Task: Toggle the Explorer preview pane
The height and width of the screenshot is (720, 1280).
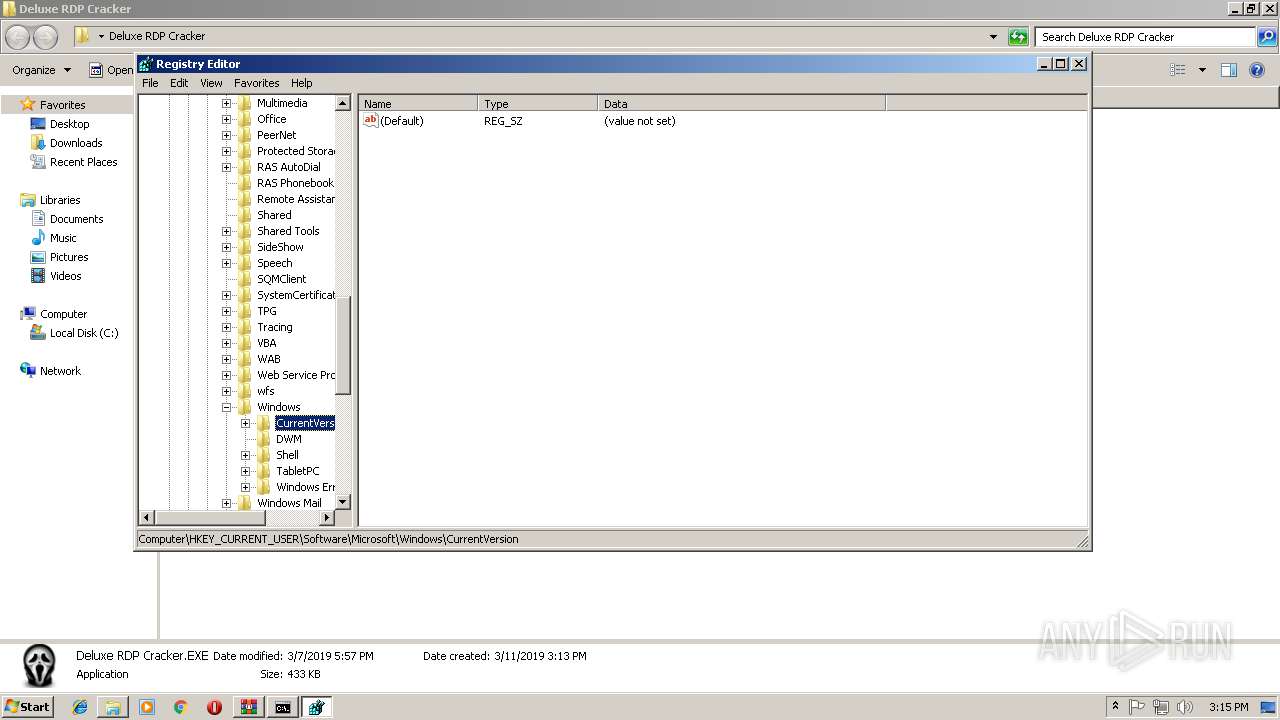Action: [1229, 70]
